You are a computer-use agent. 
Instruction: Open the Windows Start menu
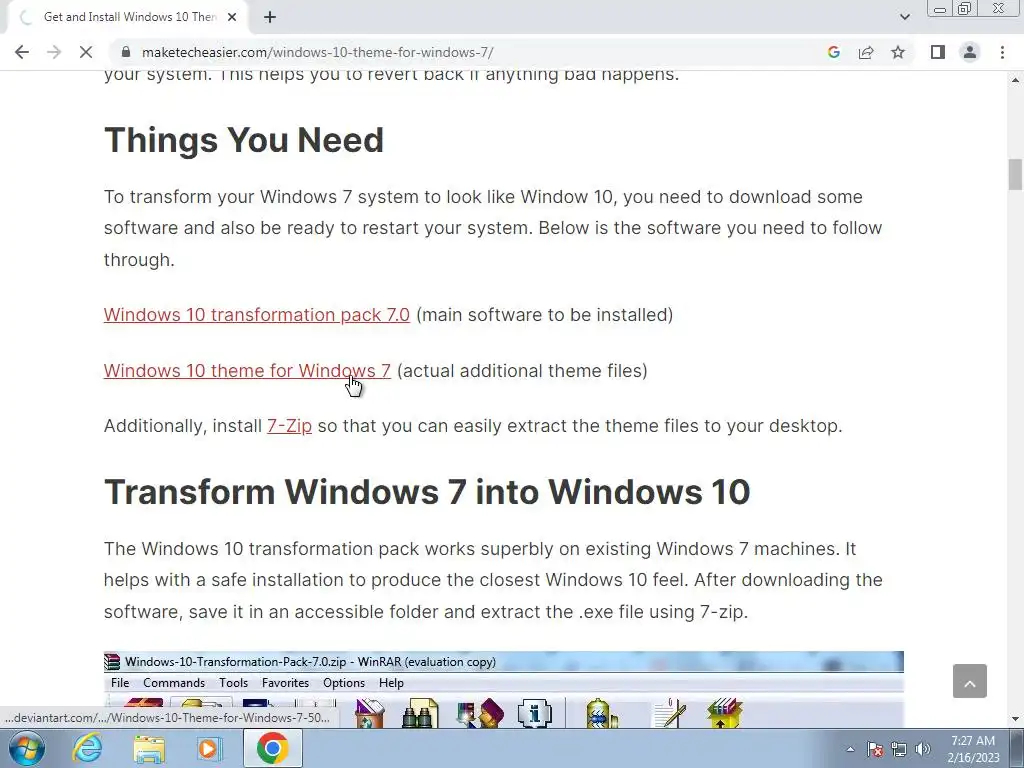click(26, 748)
